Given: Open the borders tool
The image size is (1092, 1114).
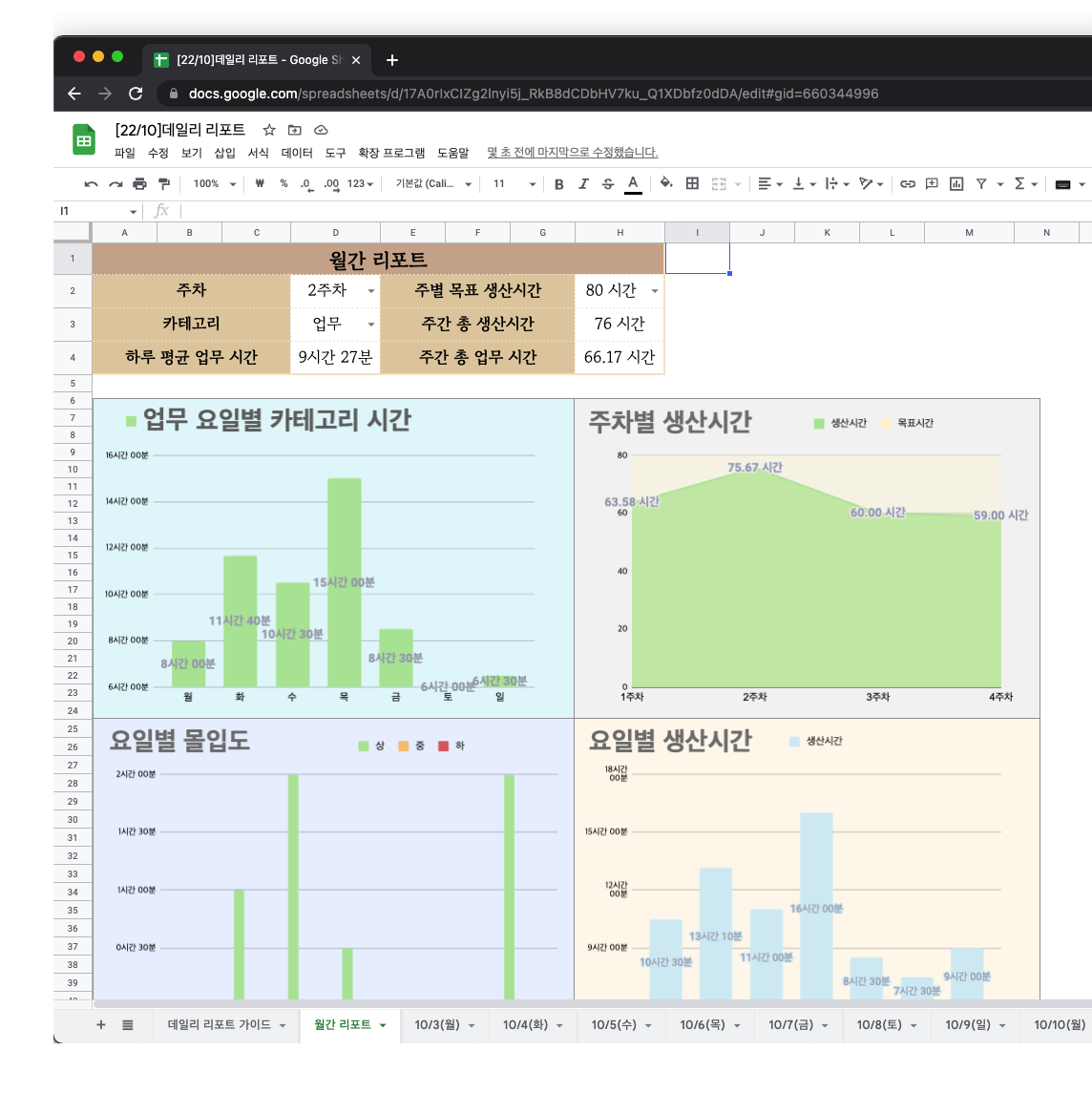Looking at the screenshot, I should click(x=692, y=183).
